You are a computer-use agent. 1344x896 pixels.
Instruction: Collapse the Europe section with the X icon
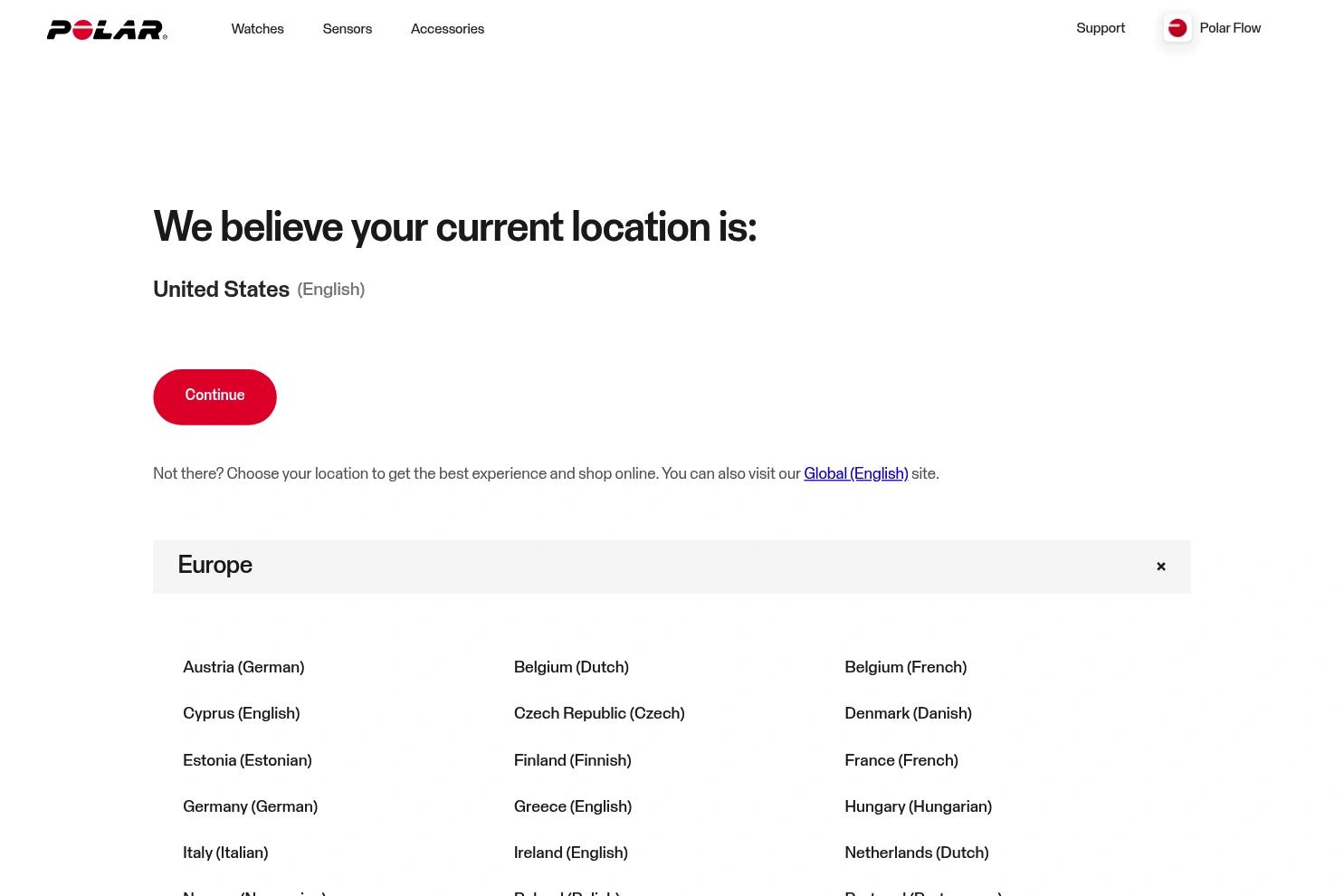pyautogui.click(x=1161, y=567)
